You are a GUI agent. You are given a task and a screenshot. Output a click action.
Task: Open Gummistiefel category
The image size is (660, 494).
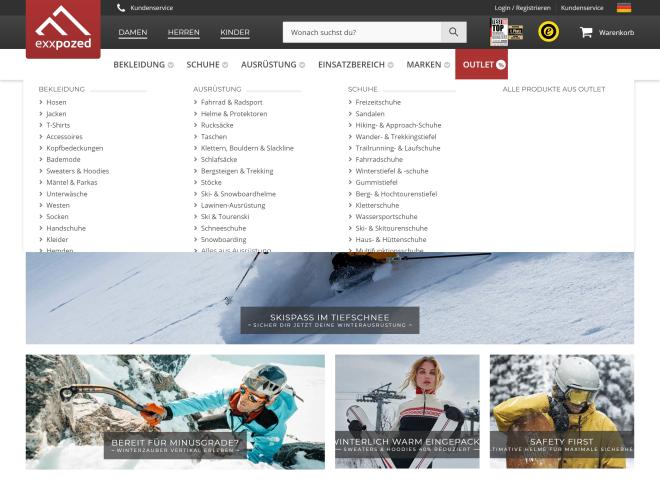(376, 182)
